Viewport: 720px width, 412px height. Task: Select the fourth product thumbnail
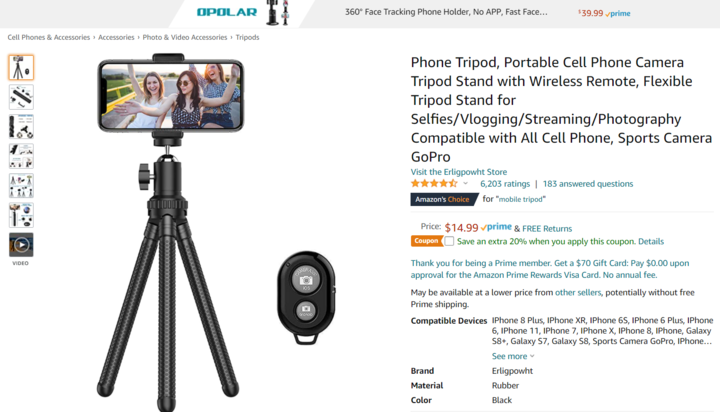(x=21, y=156)
